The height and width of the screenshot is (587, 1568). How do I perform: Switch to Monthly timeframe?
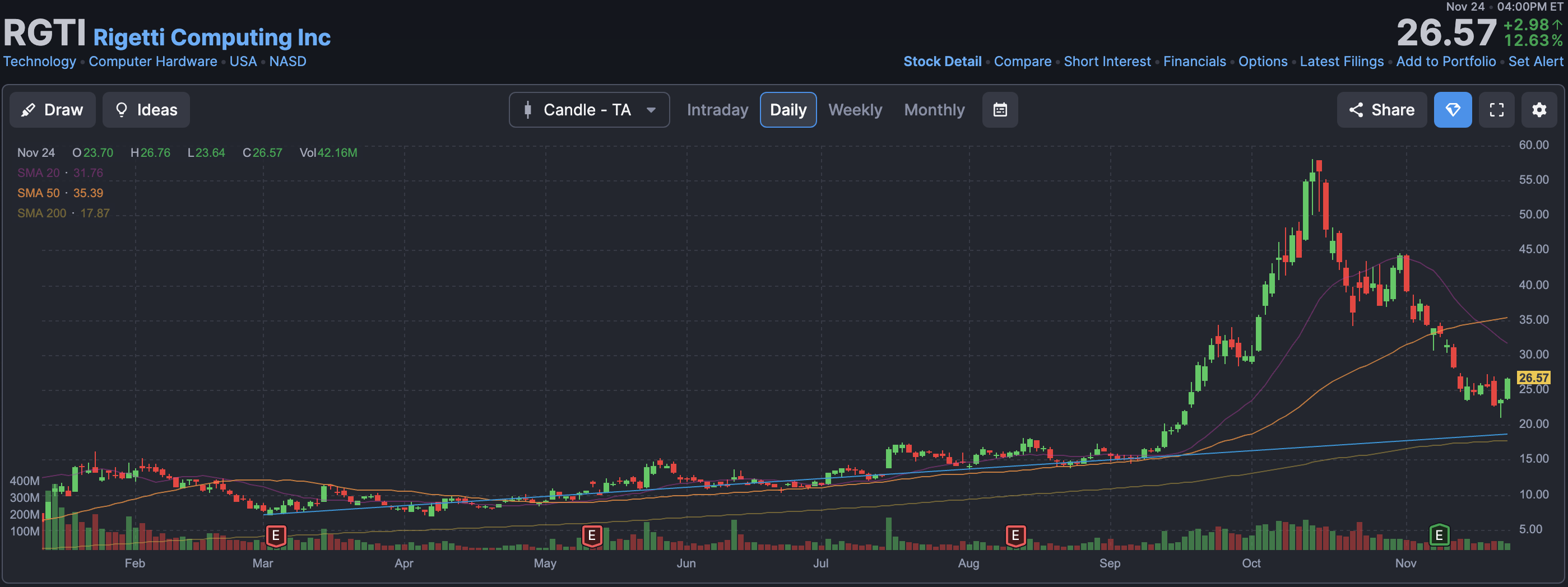click(x=934, y=110)
